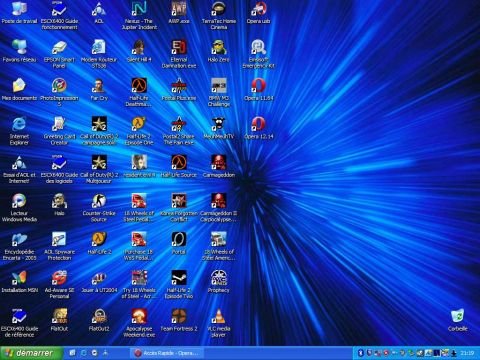Screen dimensions: 480x360
Task: Select Try 18 Wheels of Steel icon
Action: click(139, 278)
